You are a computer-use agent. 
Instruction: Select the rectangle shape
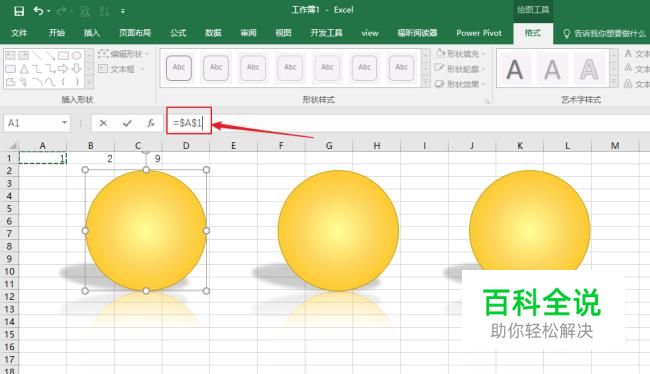click(63, 55)
